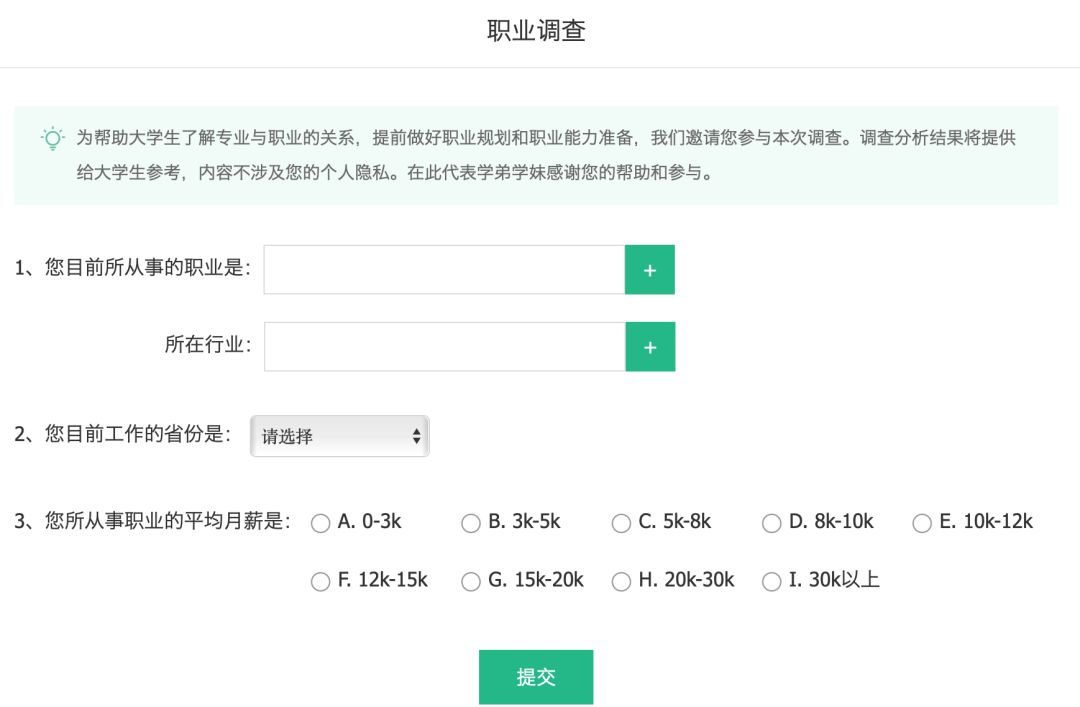The image size is (1080, 707).
Task: Click the 职业调查 page title
Action: tap(536, 31)
